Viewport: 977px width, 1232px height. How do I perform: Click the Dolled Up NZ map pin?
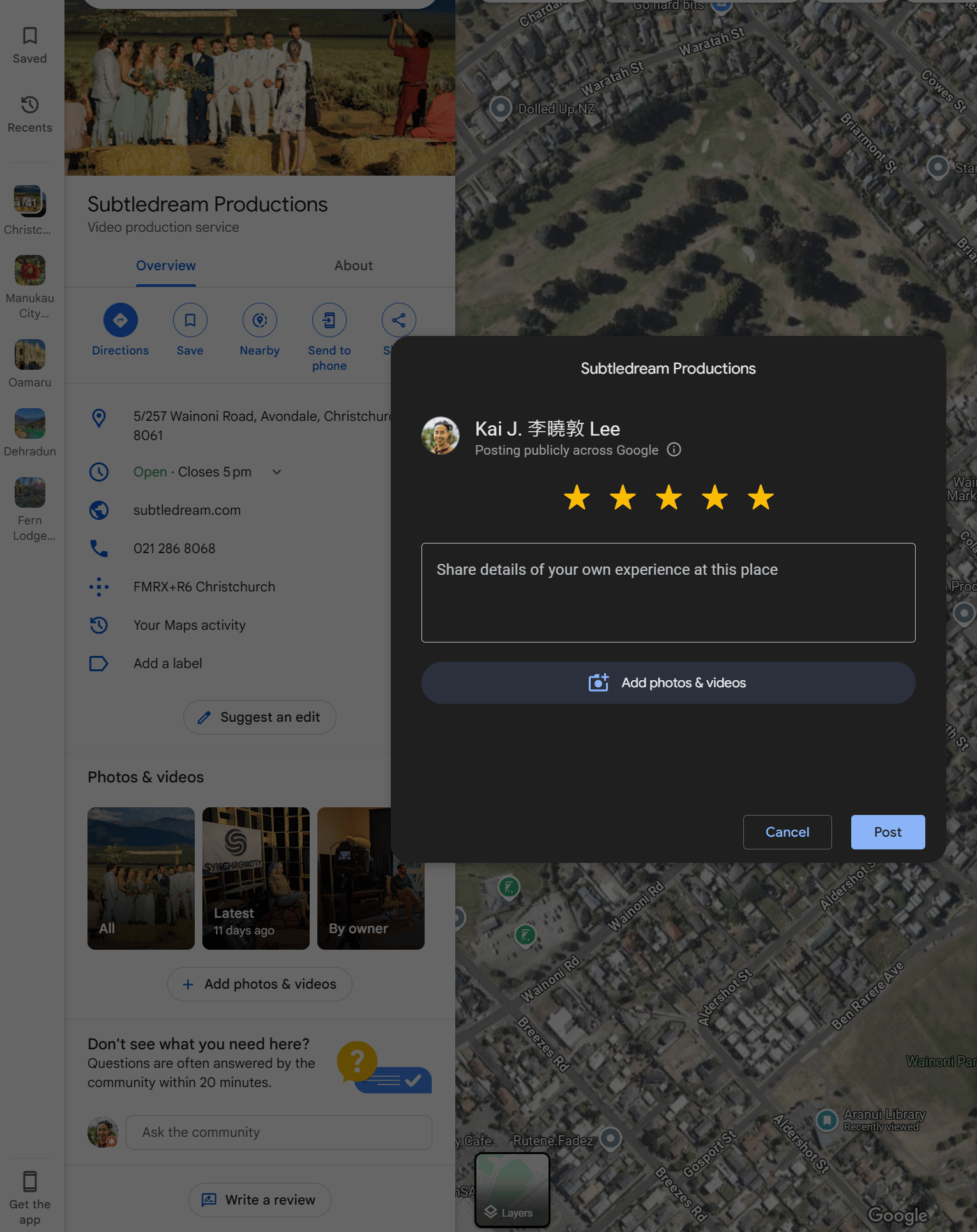[501, 107]
